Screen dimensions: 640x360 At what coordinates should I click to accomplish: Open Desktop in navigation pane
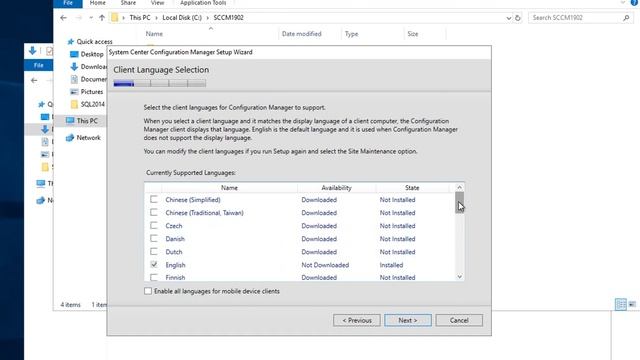pos(87,54)
